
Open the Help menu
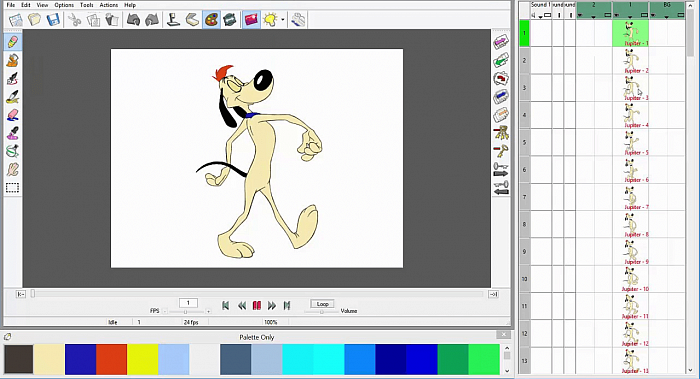130,5
